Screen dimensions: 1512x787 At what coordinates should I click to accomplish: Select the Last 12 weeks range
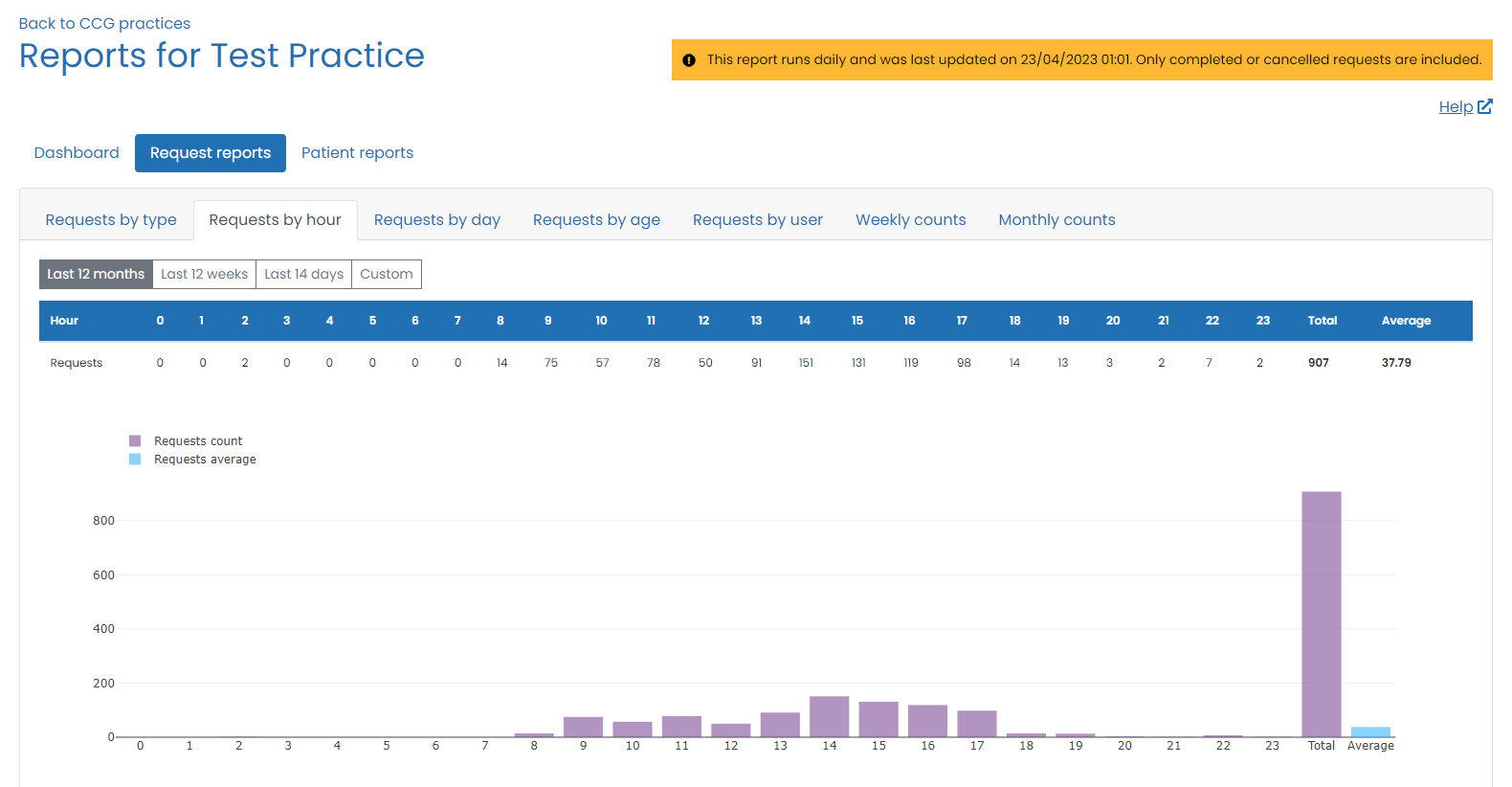[204, 274]
